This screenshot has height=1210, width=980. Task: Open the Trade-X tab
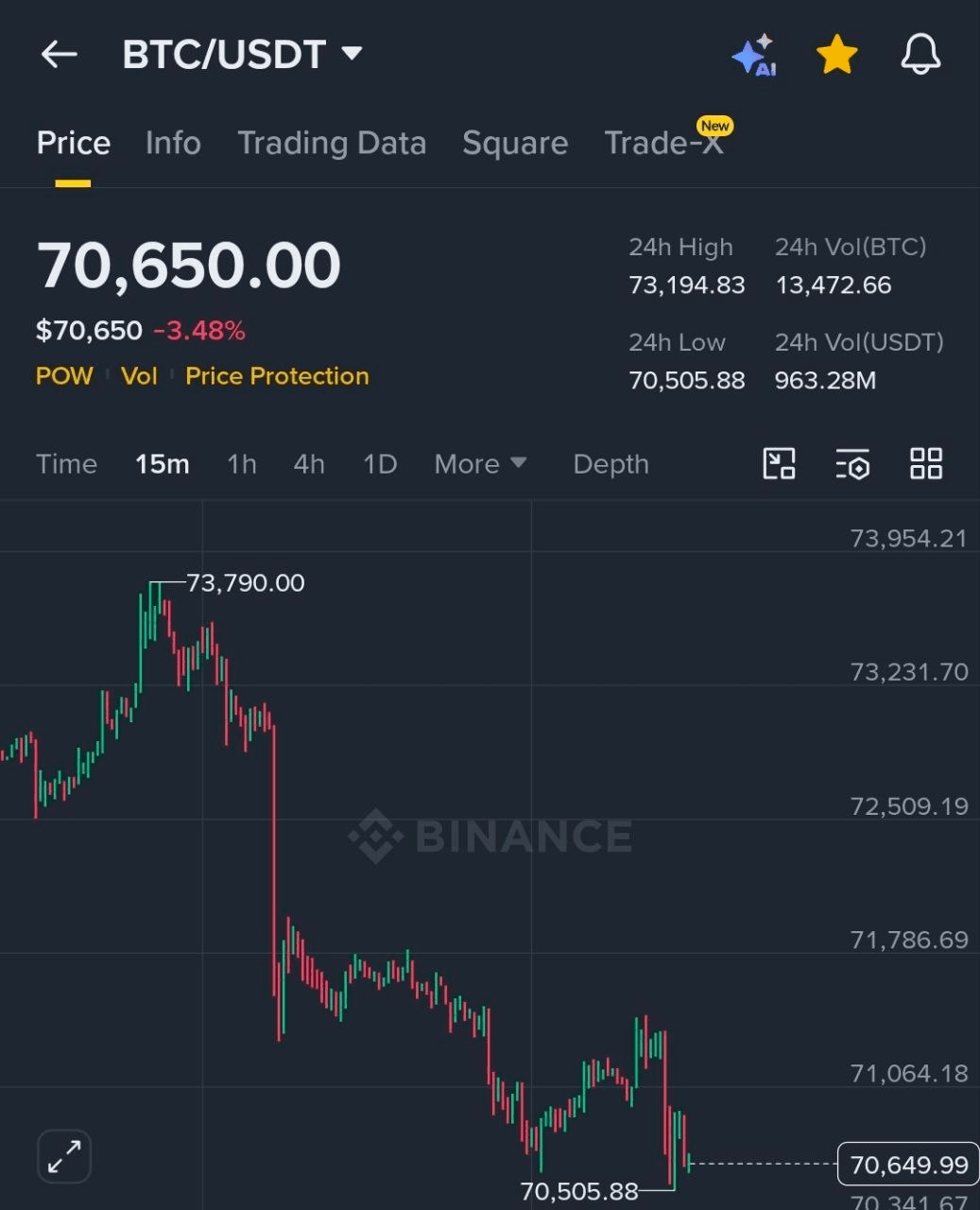coord(663,143)
